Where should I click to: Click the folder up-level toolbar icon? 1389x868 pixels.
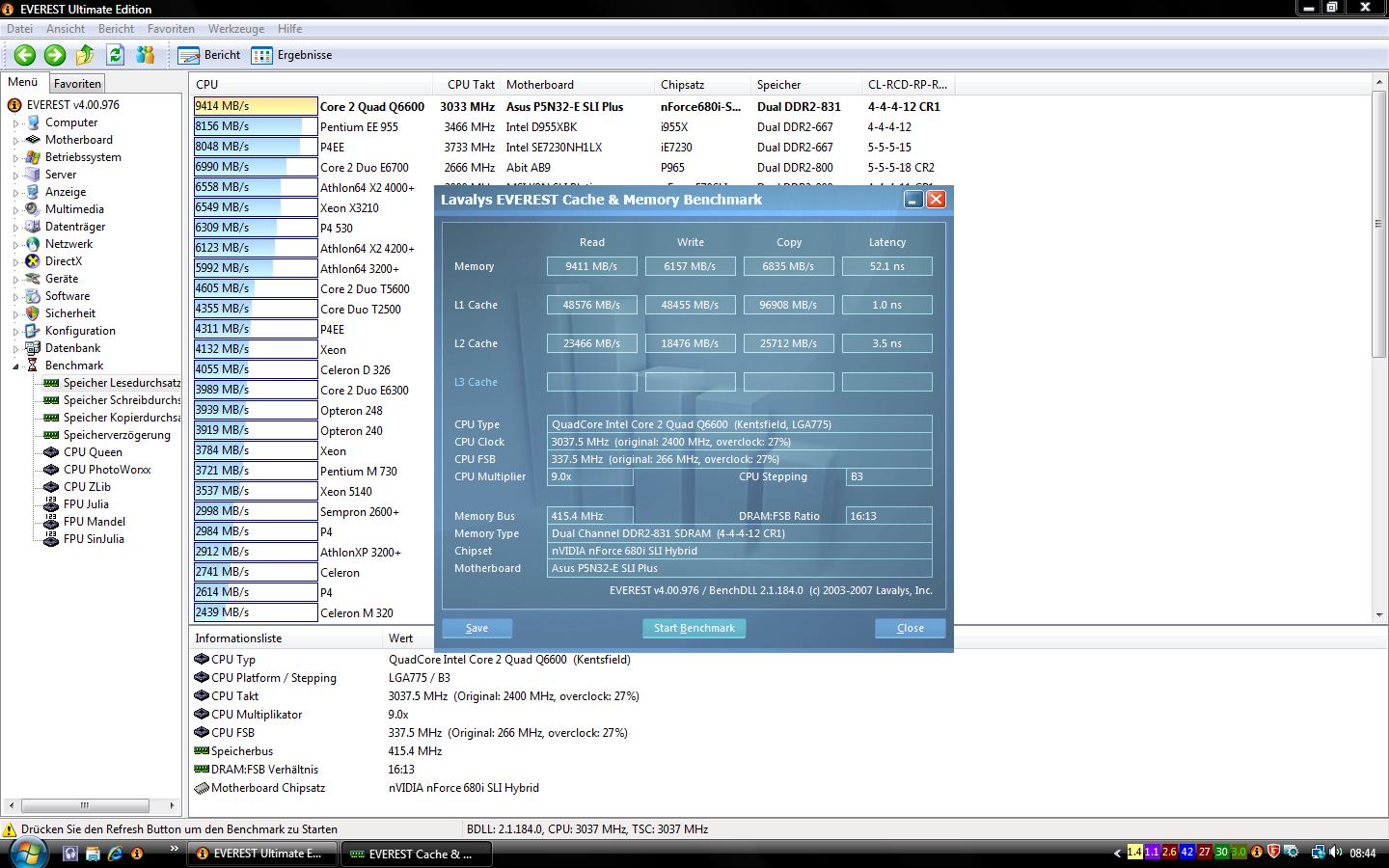click(85, 55)
